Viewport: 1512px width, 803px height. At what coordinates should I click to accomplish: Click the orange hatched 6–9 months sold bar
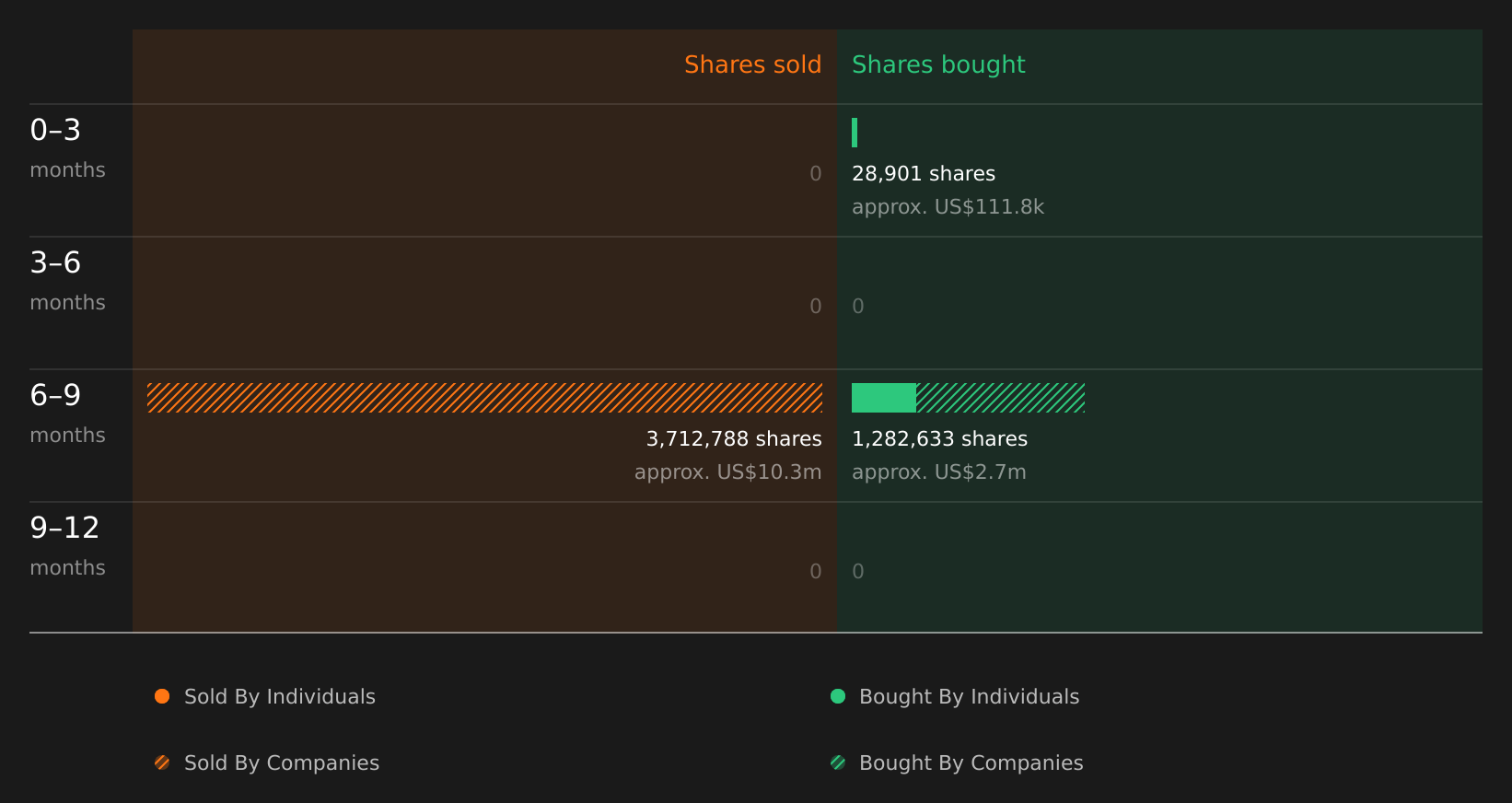click(484, 398)
